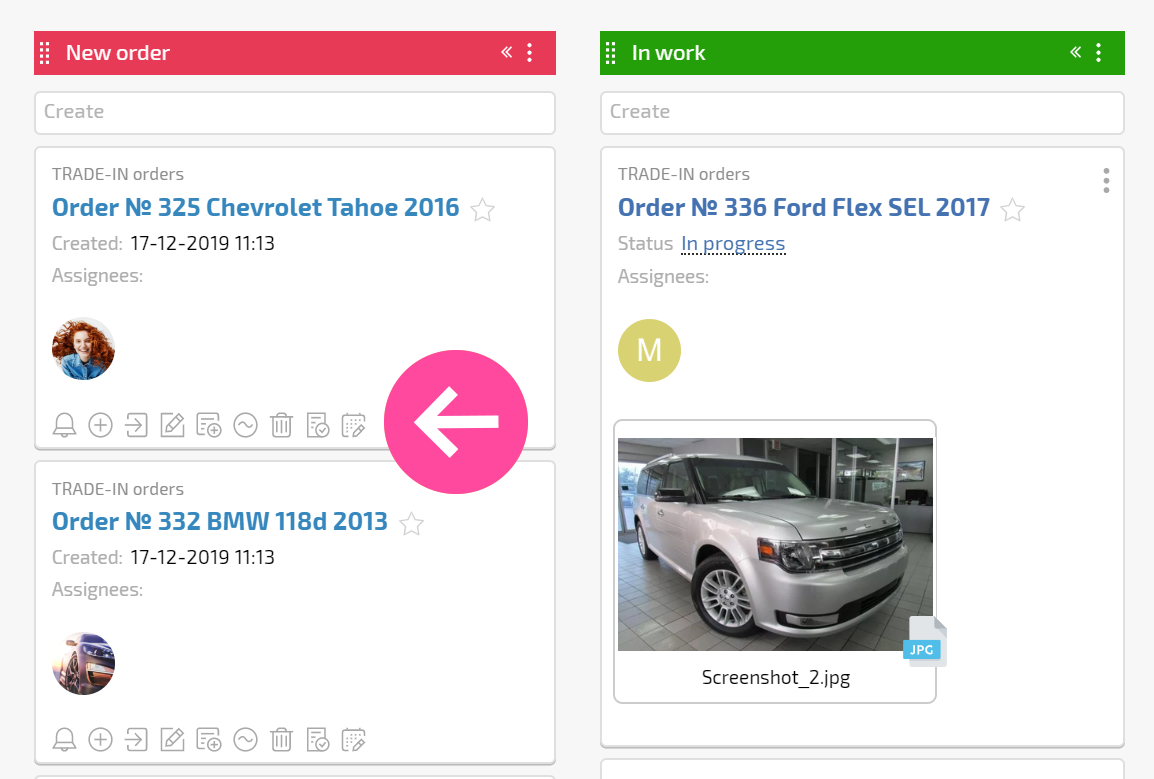Image resolution: width=1154 pixels, height=779 pixels.
Task: Click the drag handle of New order column
Action: point(45,53)
